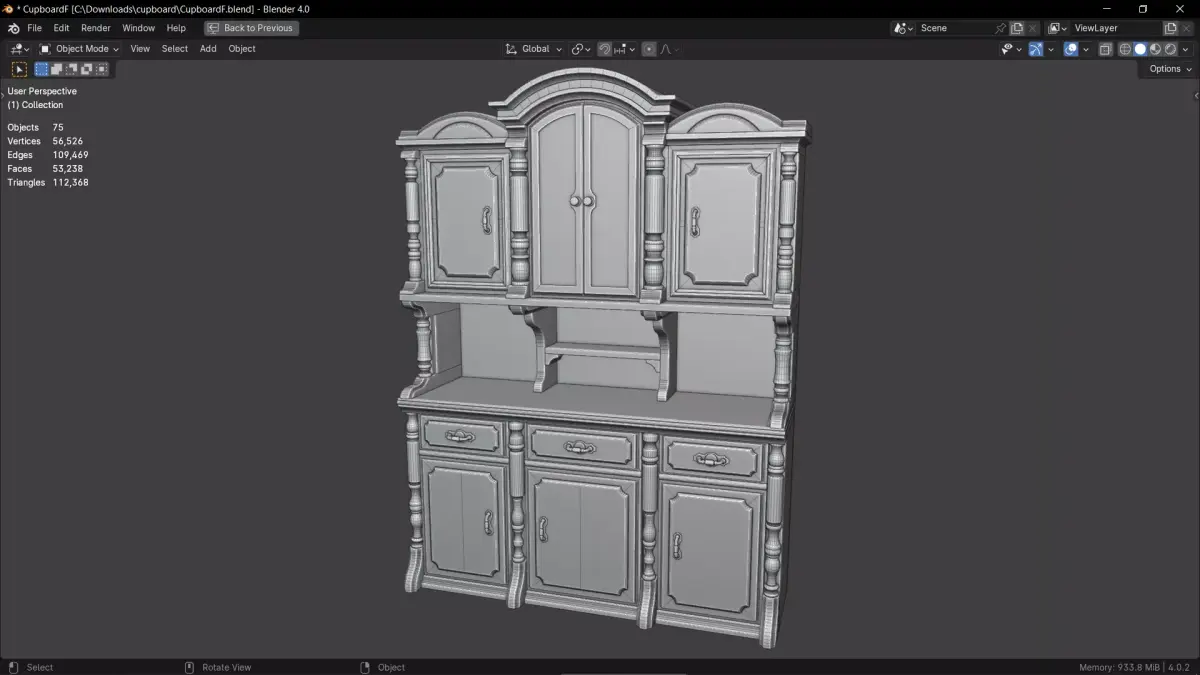
Task: Open proportional editing falloff curve
Action: [x=669, y=48]
